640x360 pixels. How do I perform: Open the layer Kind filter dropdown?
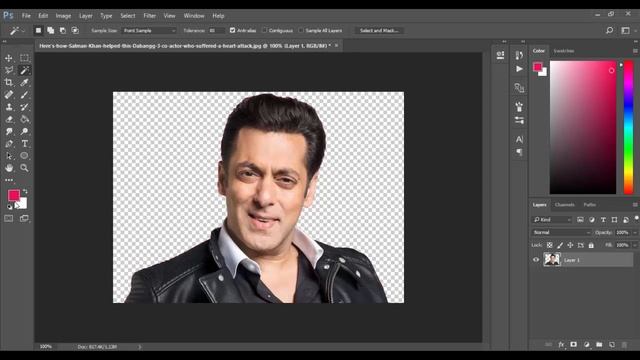pyautogui.click(x=552, y=220)
